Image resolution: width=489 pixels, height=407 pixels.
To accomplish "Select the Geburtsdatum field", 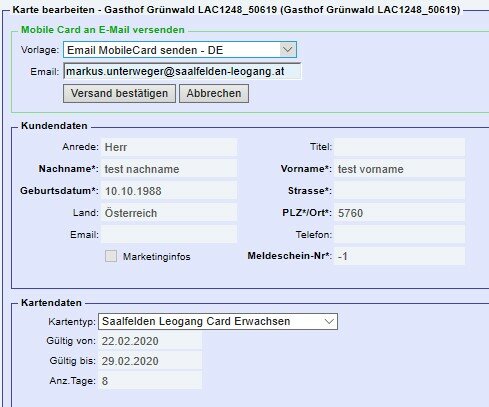I will click(169, 191).
